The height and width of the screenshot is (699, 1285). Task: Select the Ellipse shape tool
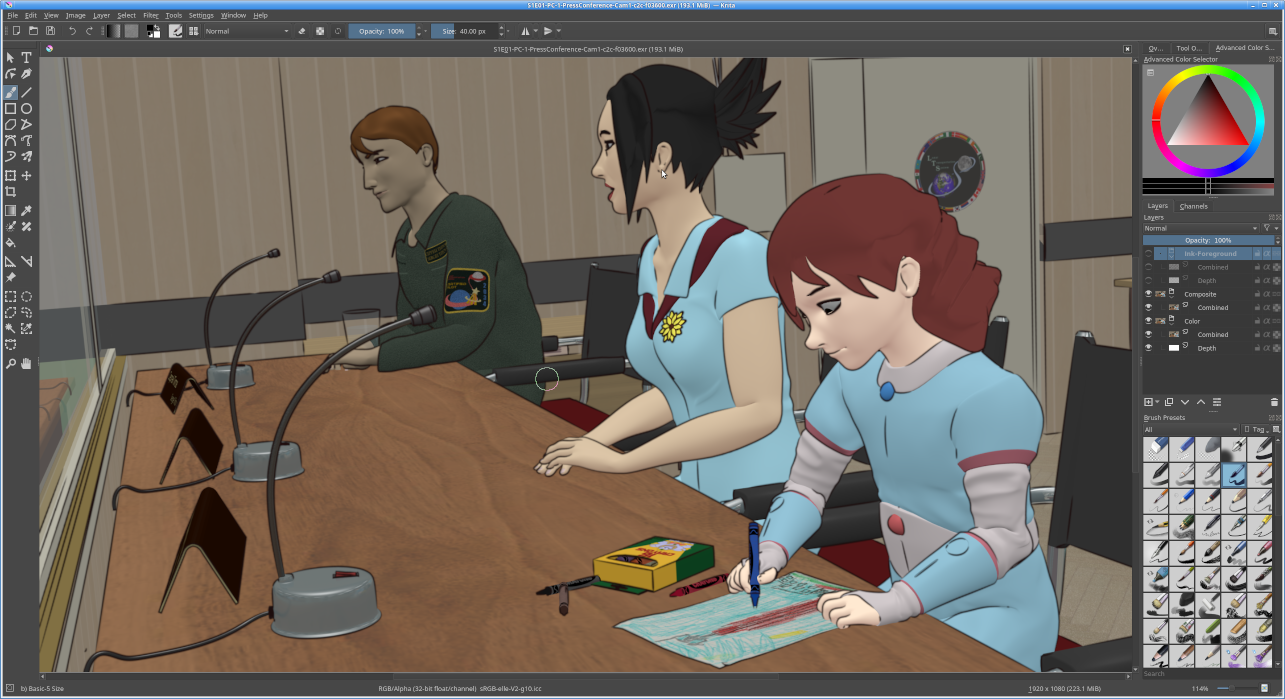click(27, 108)
